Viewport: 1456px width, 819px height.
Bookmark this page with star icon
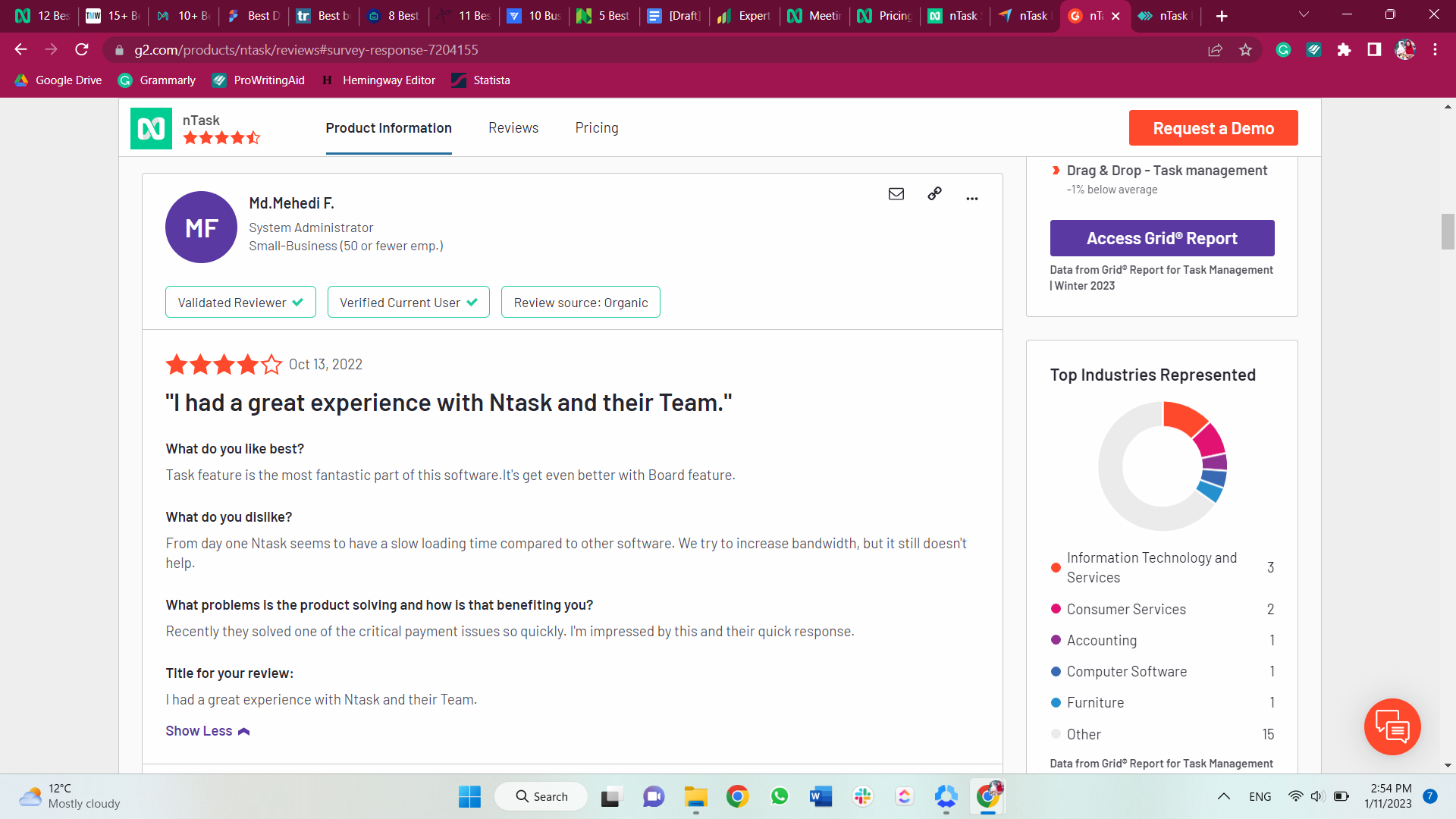click(1245, 50)
